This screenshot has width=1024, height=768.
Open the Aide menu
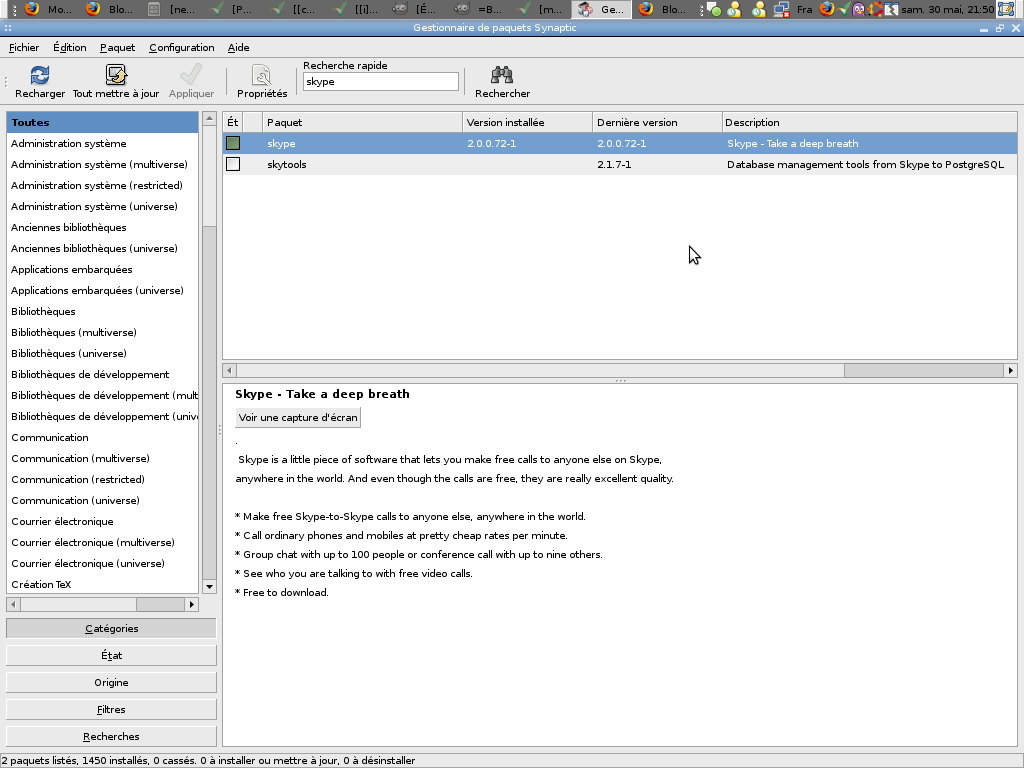pyautogui.click(x=238, y=47)
